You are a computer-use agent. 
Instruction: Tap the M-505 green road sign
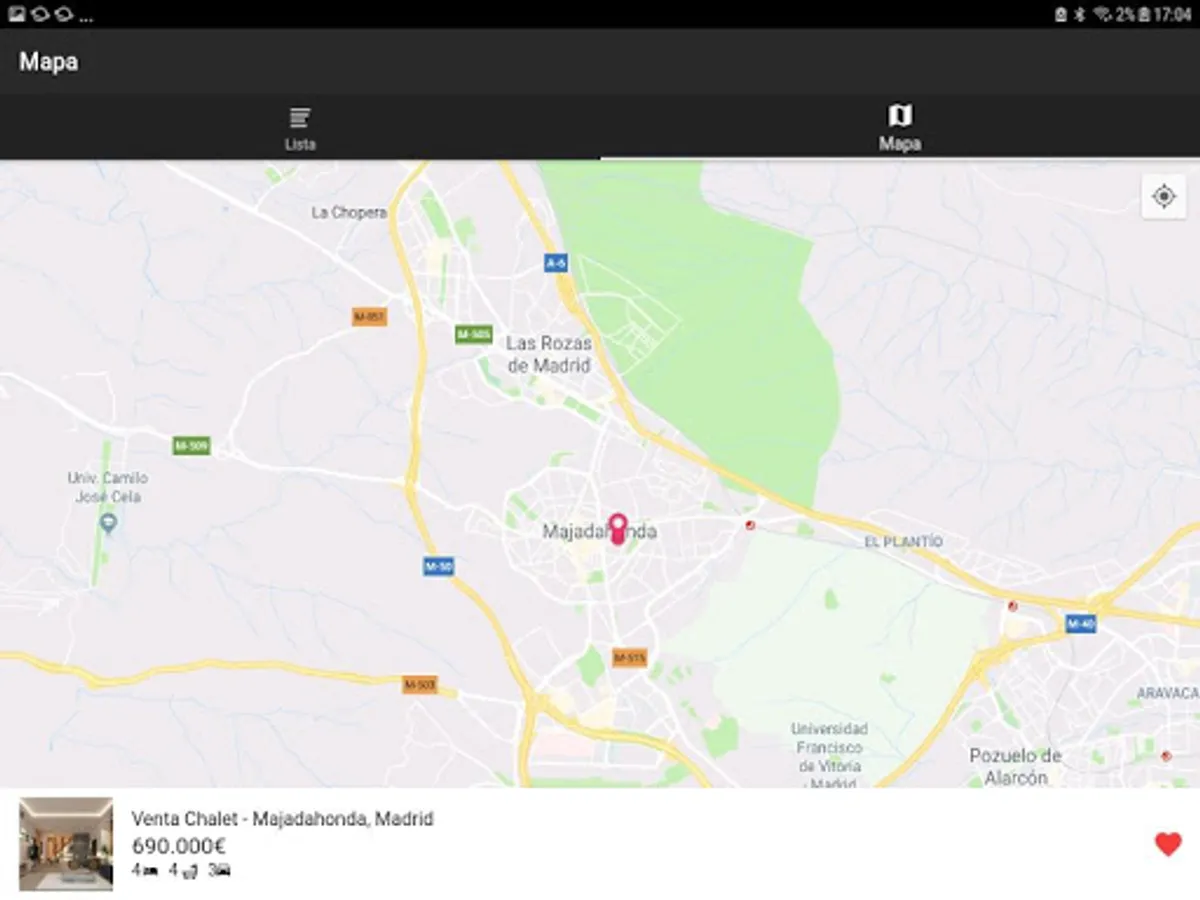(474, 334)
